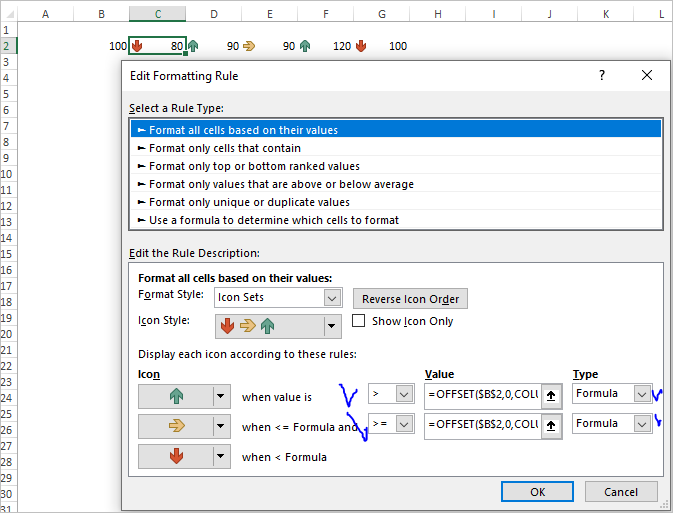Select 'Format only unique or duplicate values'
Viewport: 673px width, 513px height.
tap(396, 202)
